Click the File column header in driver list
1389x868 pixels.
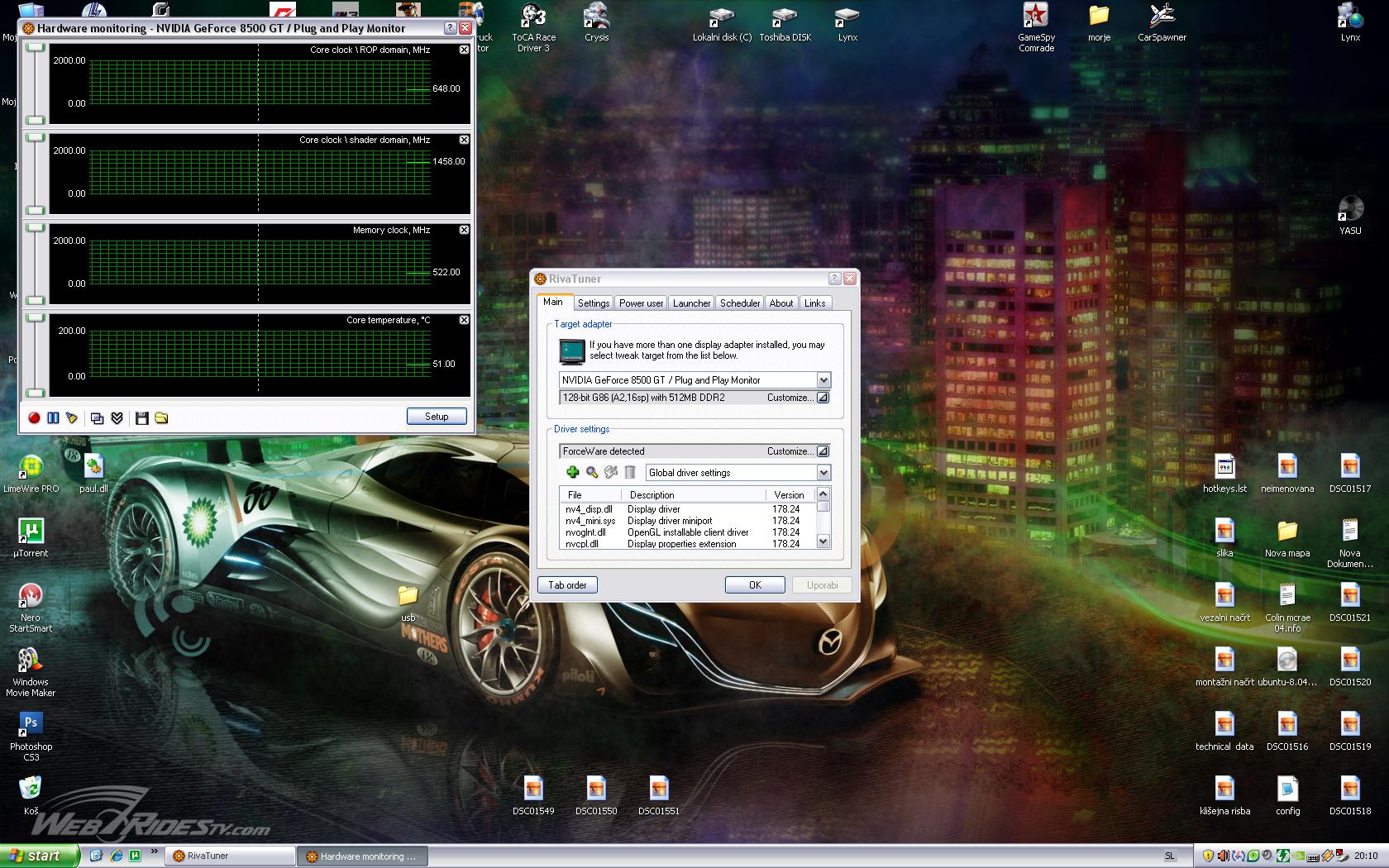[x=591, y=494]
